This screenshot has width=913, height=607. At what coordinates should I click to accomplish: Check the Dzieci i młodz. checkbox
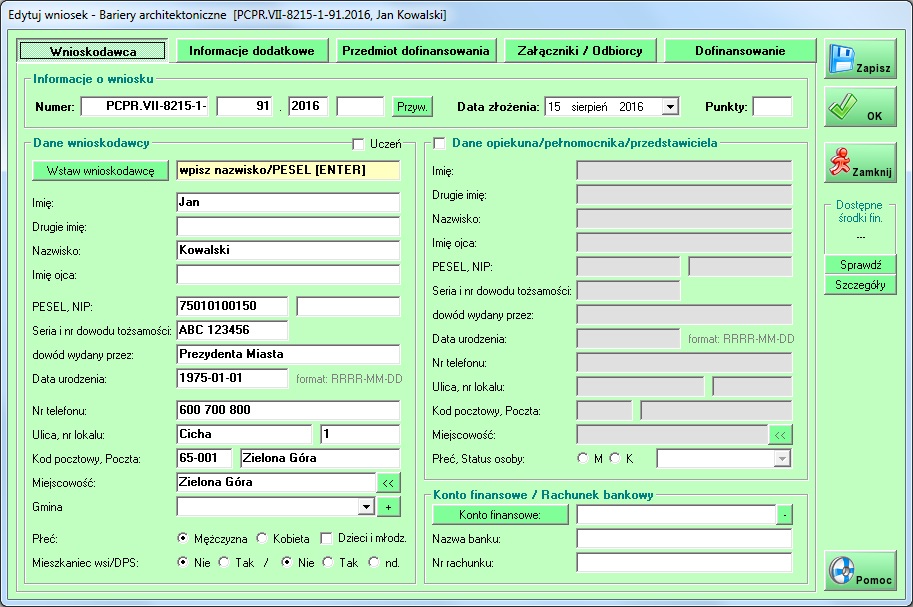pyautogui.click(x=326, y=538)
